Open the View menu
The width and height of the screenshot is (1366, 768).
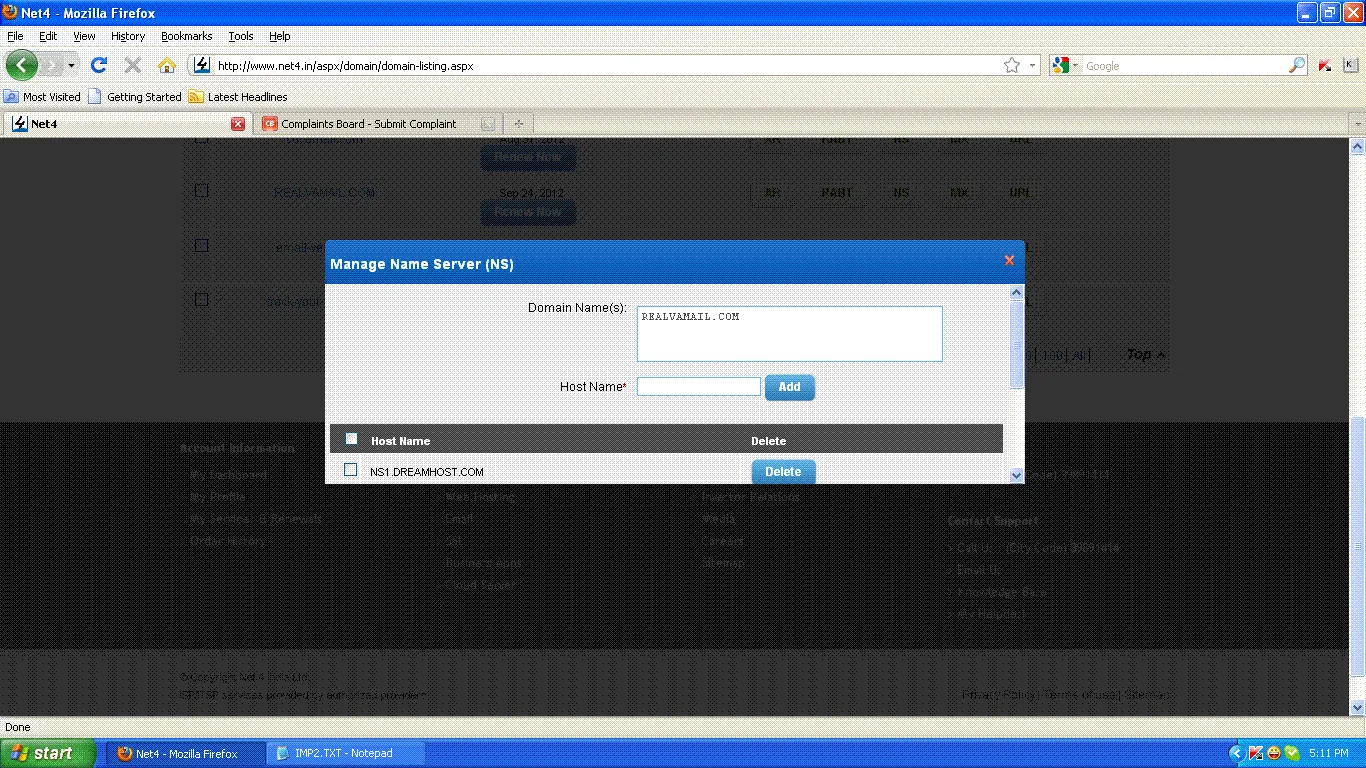click(84, 36)
